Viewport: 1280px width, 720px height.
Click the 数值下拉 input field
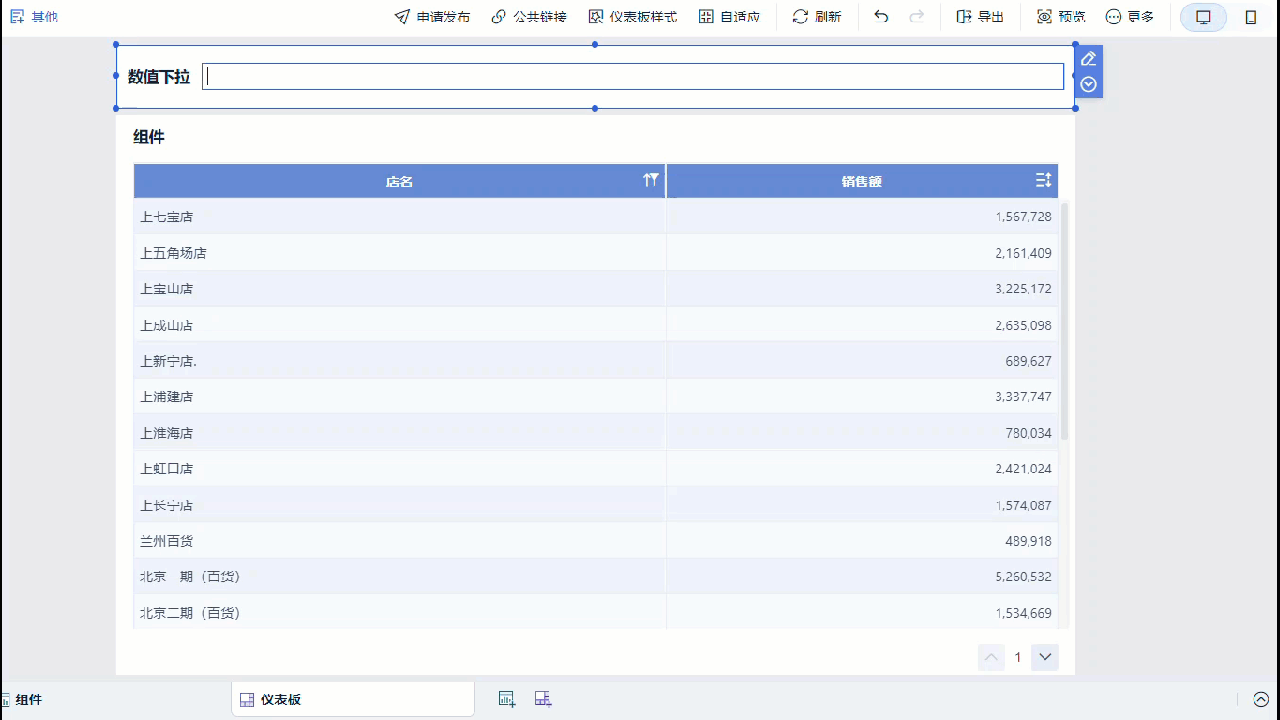[x=633, y=77]
